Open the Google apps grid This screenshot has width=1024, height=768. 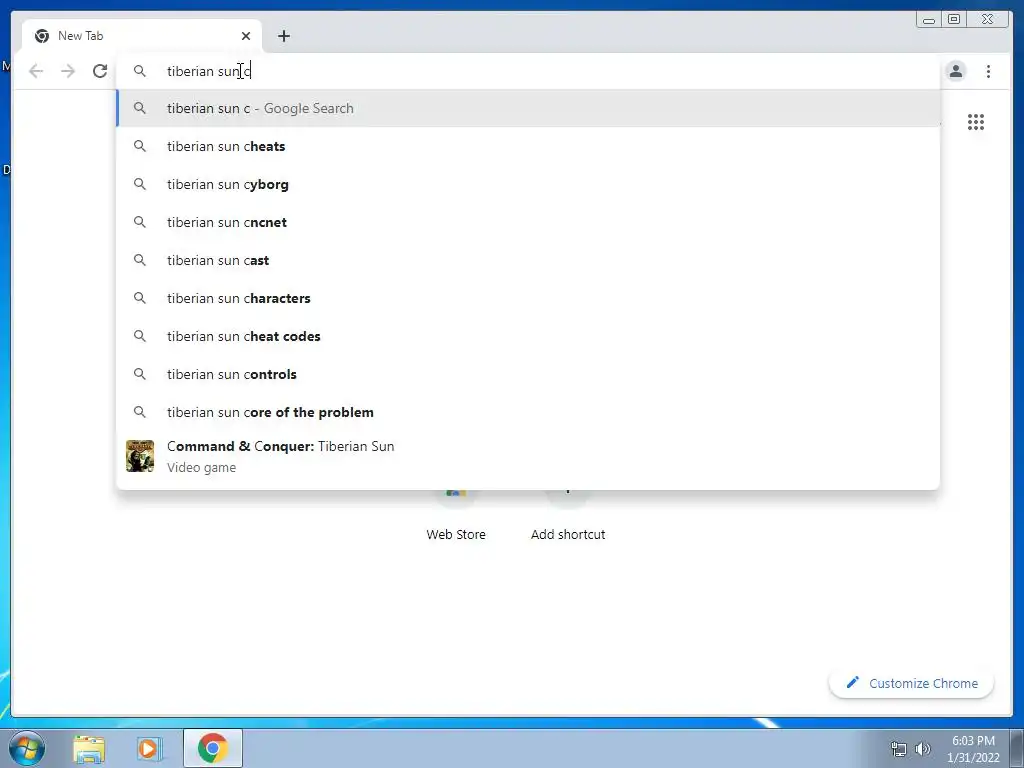[x=976, y=122]
